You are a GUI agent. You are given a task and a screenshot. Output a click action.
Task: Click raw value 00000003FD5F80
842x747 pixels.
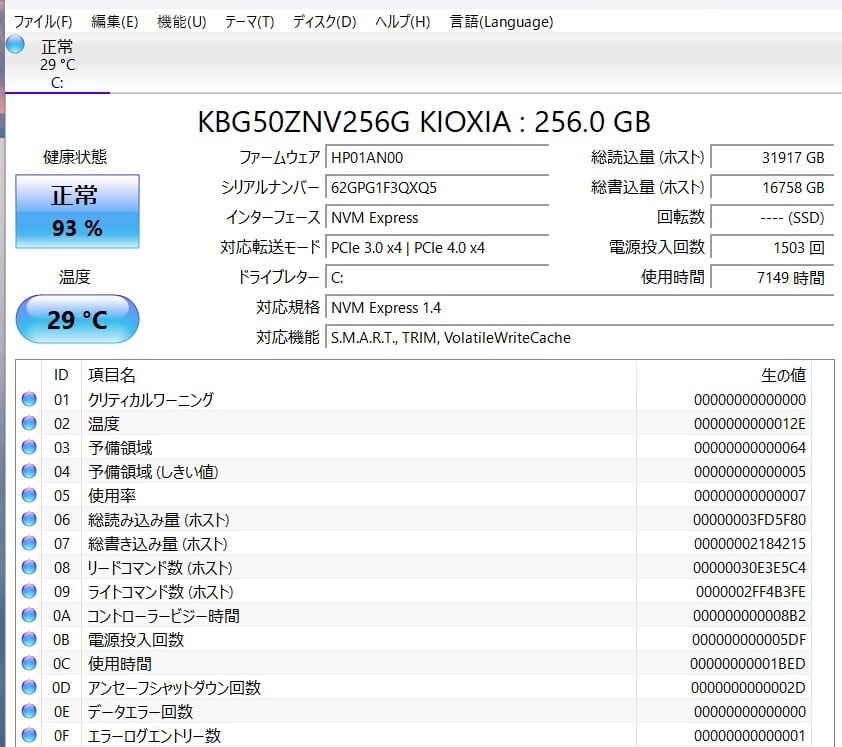tap(749, 519)
